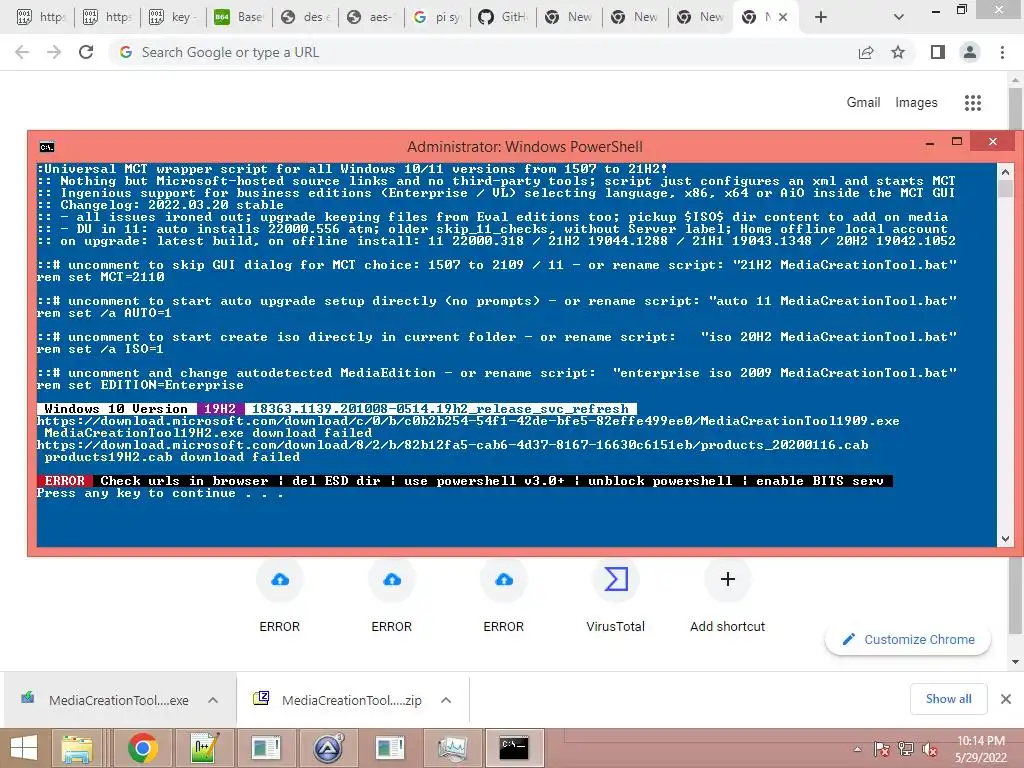1024x768 pixels.
Task: Show hidden system tray icons
Action: [x=857, y=749]
